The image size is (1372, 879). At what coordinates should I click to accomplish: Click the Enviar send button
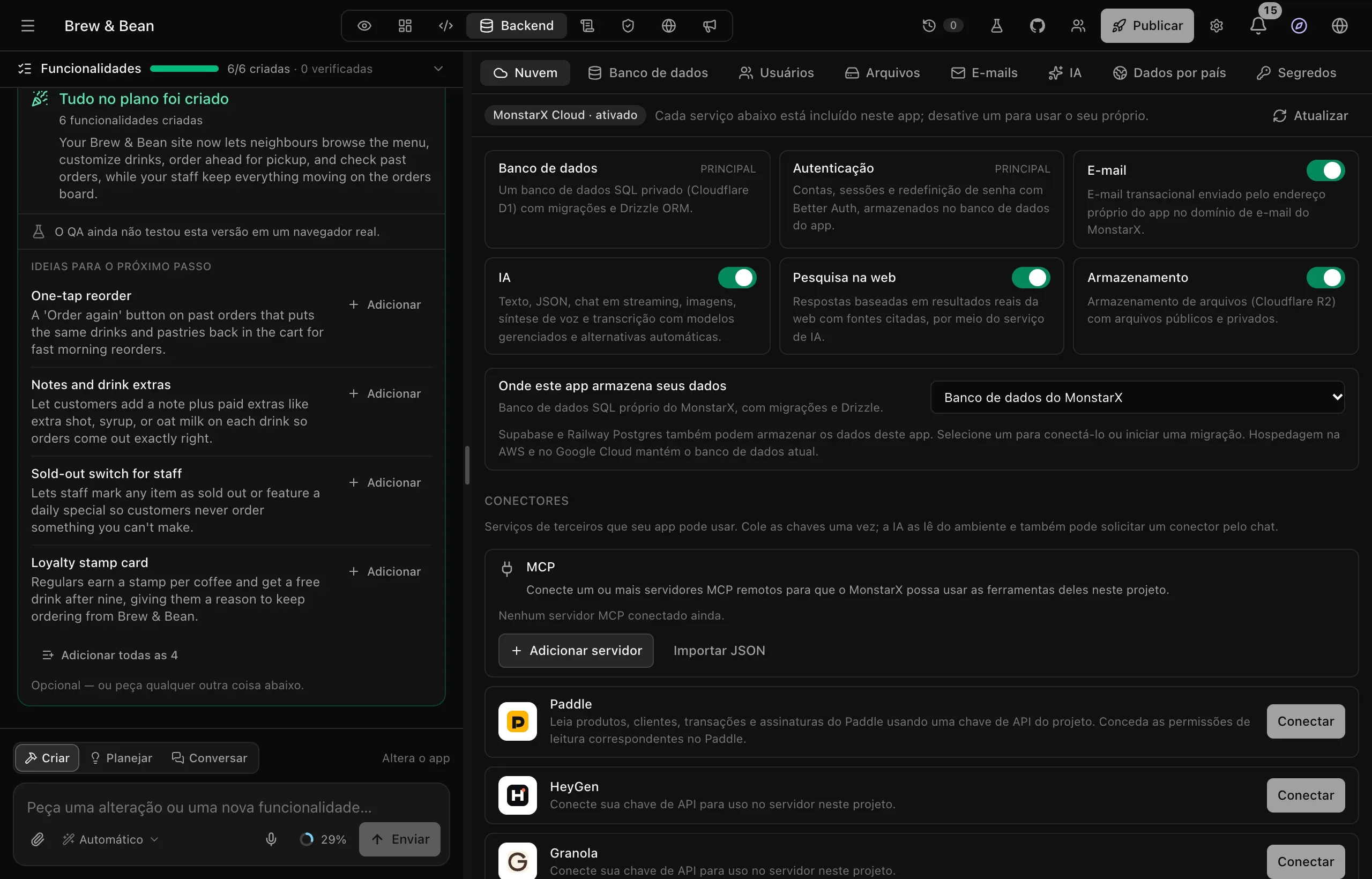coord(399,838)
